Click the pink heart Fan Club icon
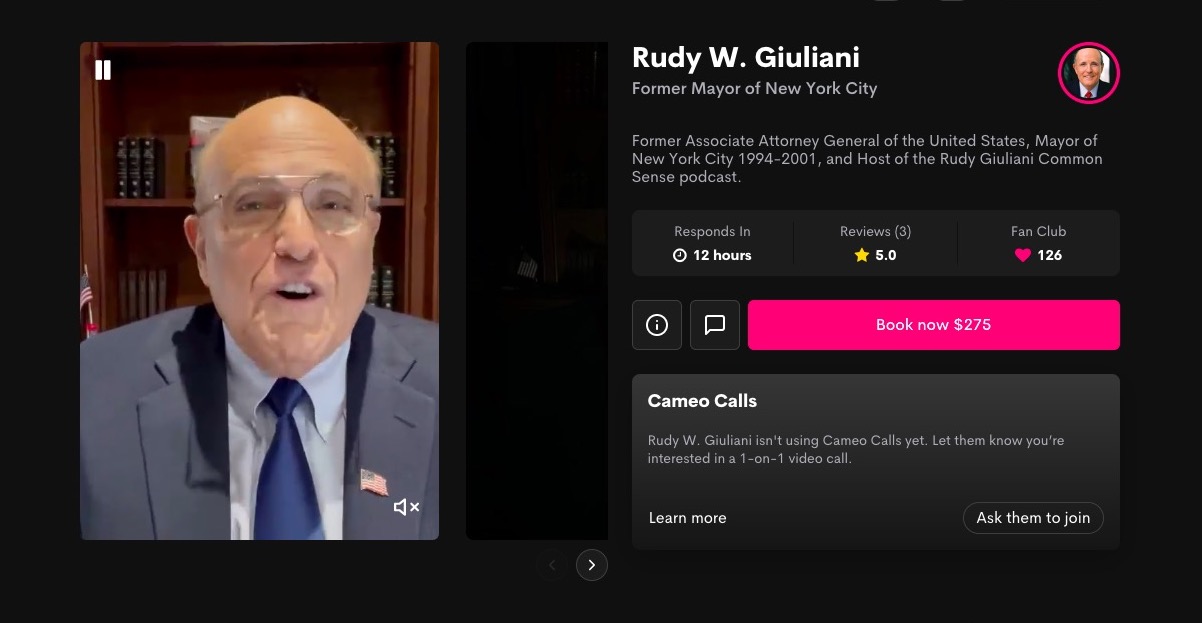This screenshot has width=1202, height=623. [x=1022, y=255]
